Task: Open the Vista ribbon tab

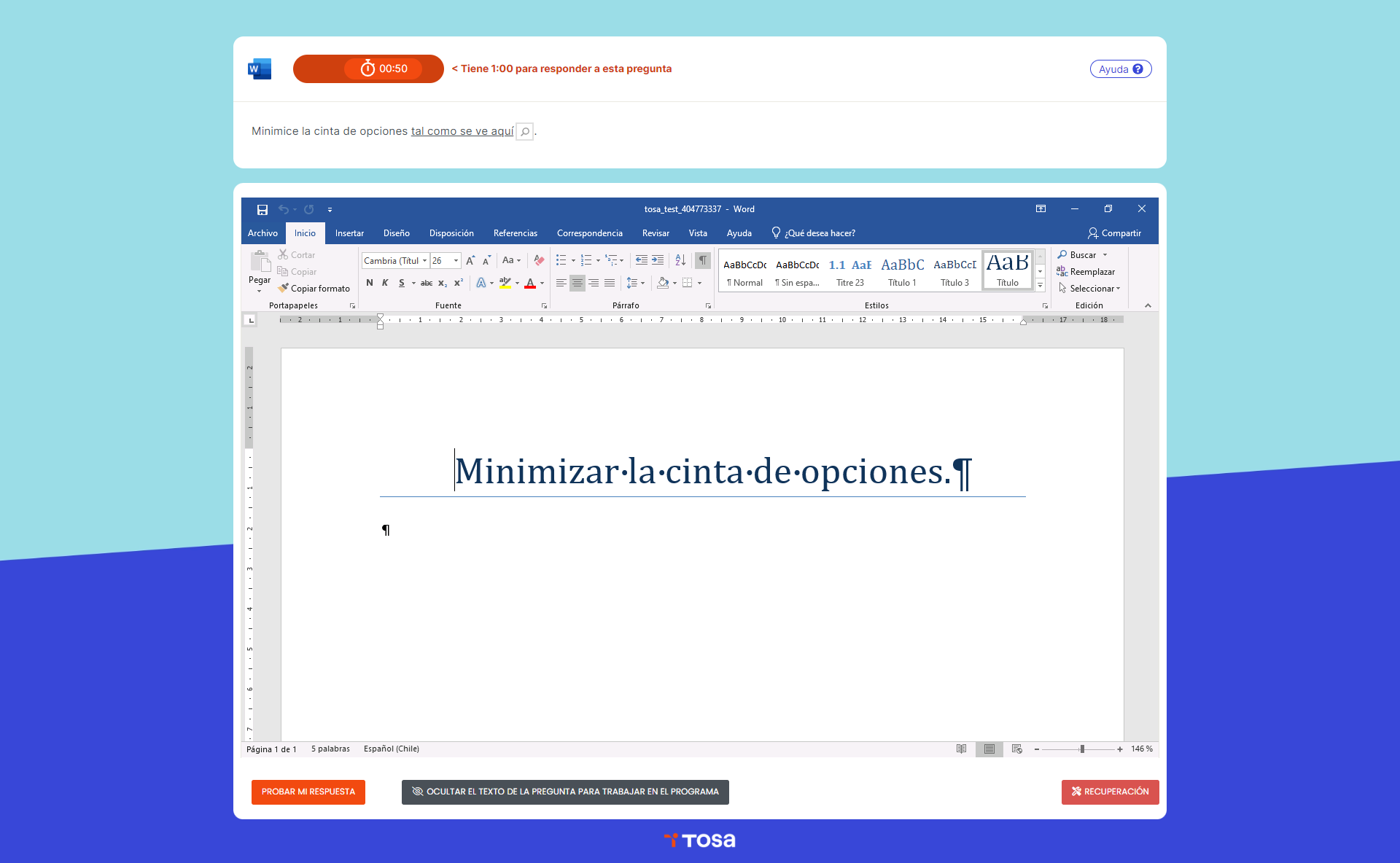Action: pos(698,233)
